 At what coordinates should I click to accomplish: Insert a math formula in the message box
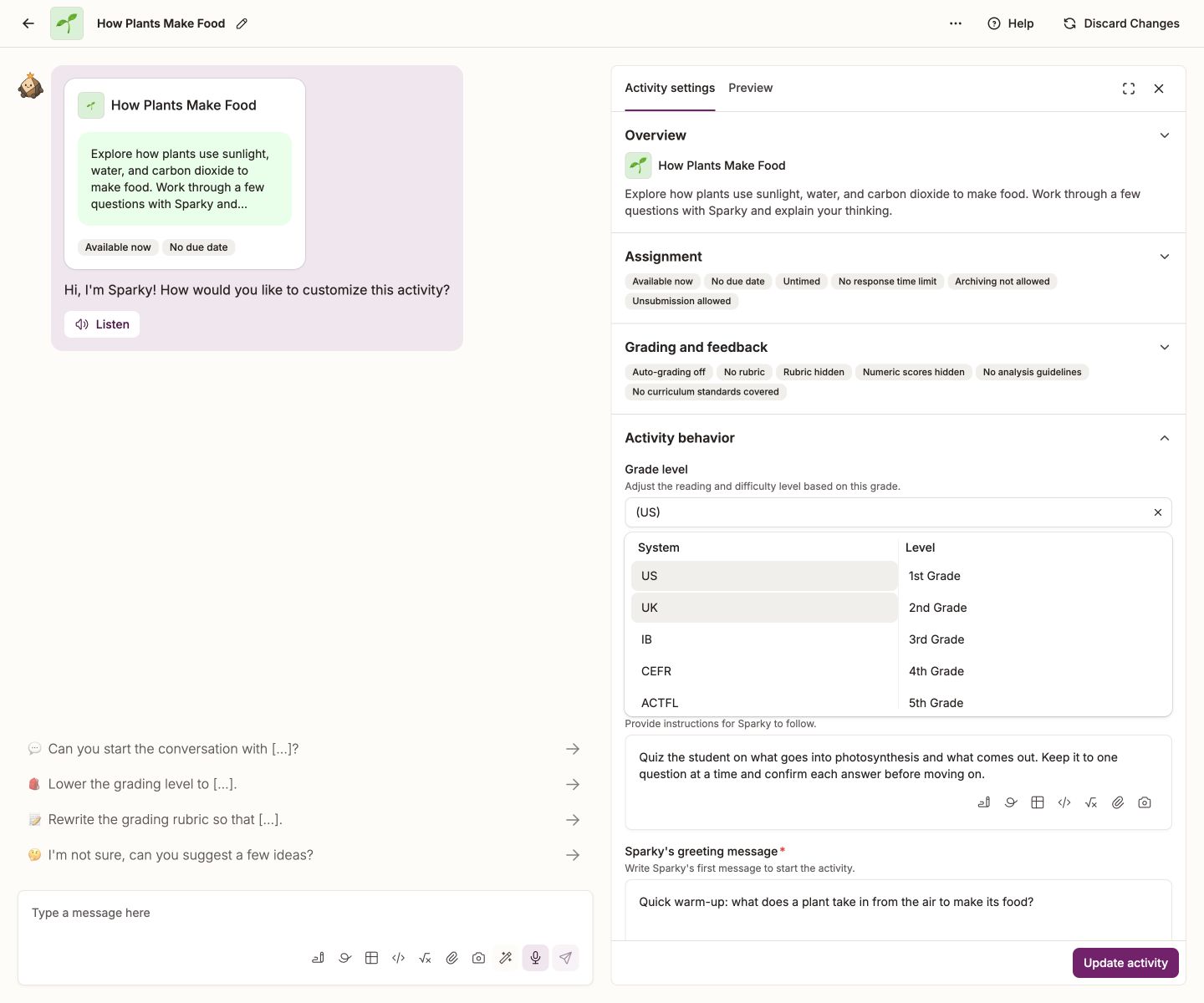click(425, 958)
